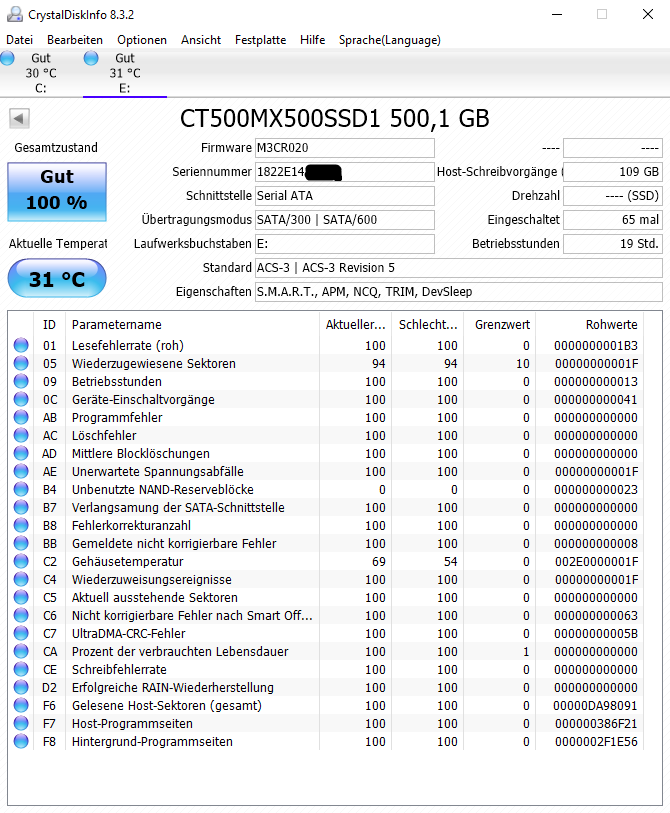Image resolution: width=670 pixels, height=813 pixels.
Task: Click the status icon for Geräte-Einschaltvorgänge
Action: click(21, 399)
